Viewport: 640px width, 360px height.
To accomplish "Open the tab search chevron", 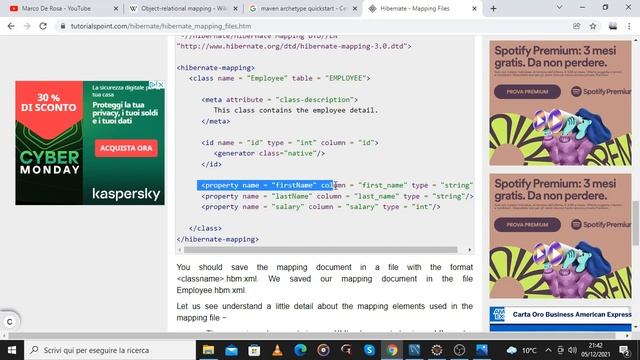I will tap(559, 7).
